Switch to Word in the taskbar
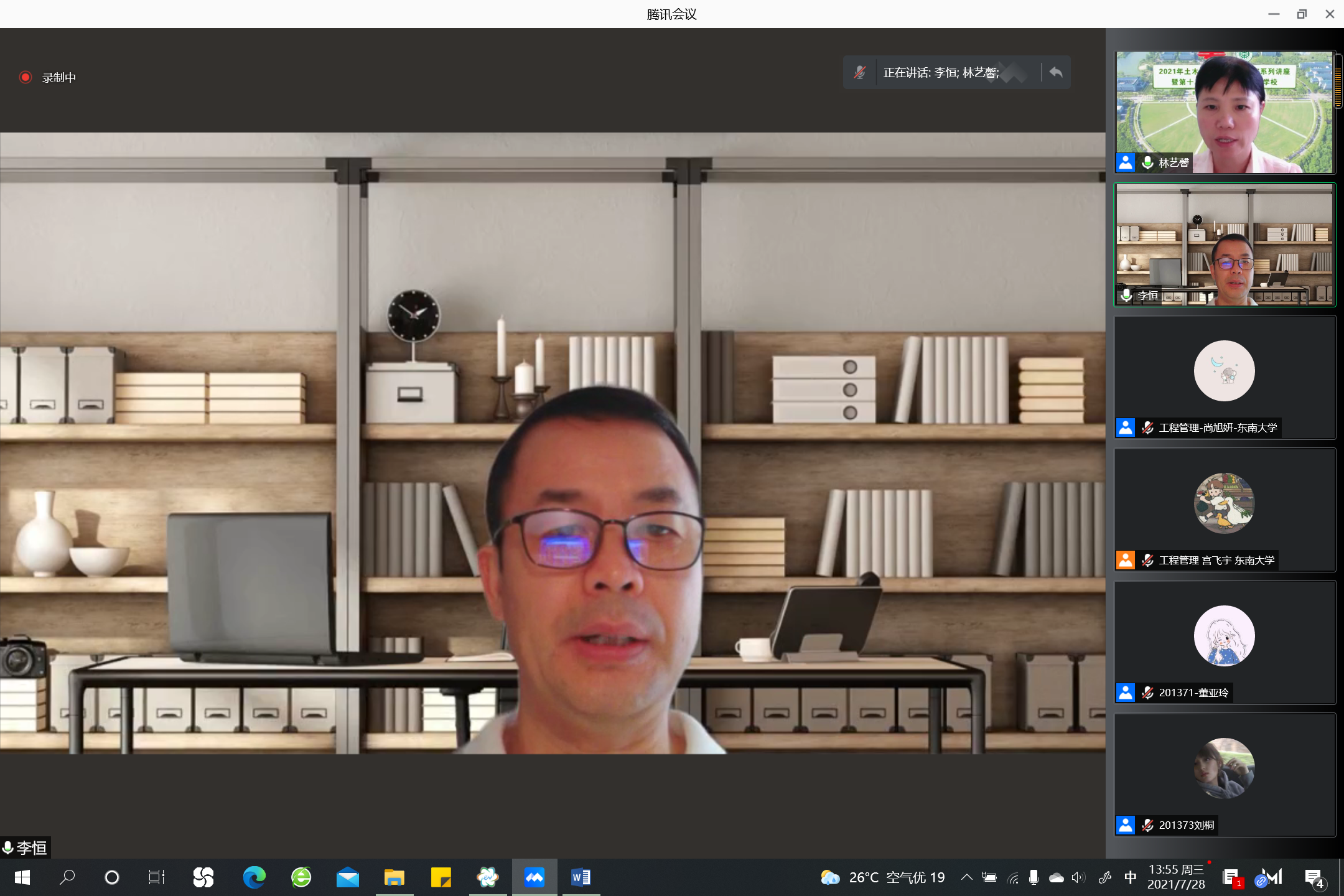This screenshot has height=896, width=1344. [581, 877]
